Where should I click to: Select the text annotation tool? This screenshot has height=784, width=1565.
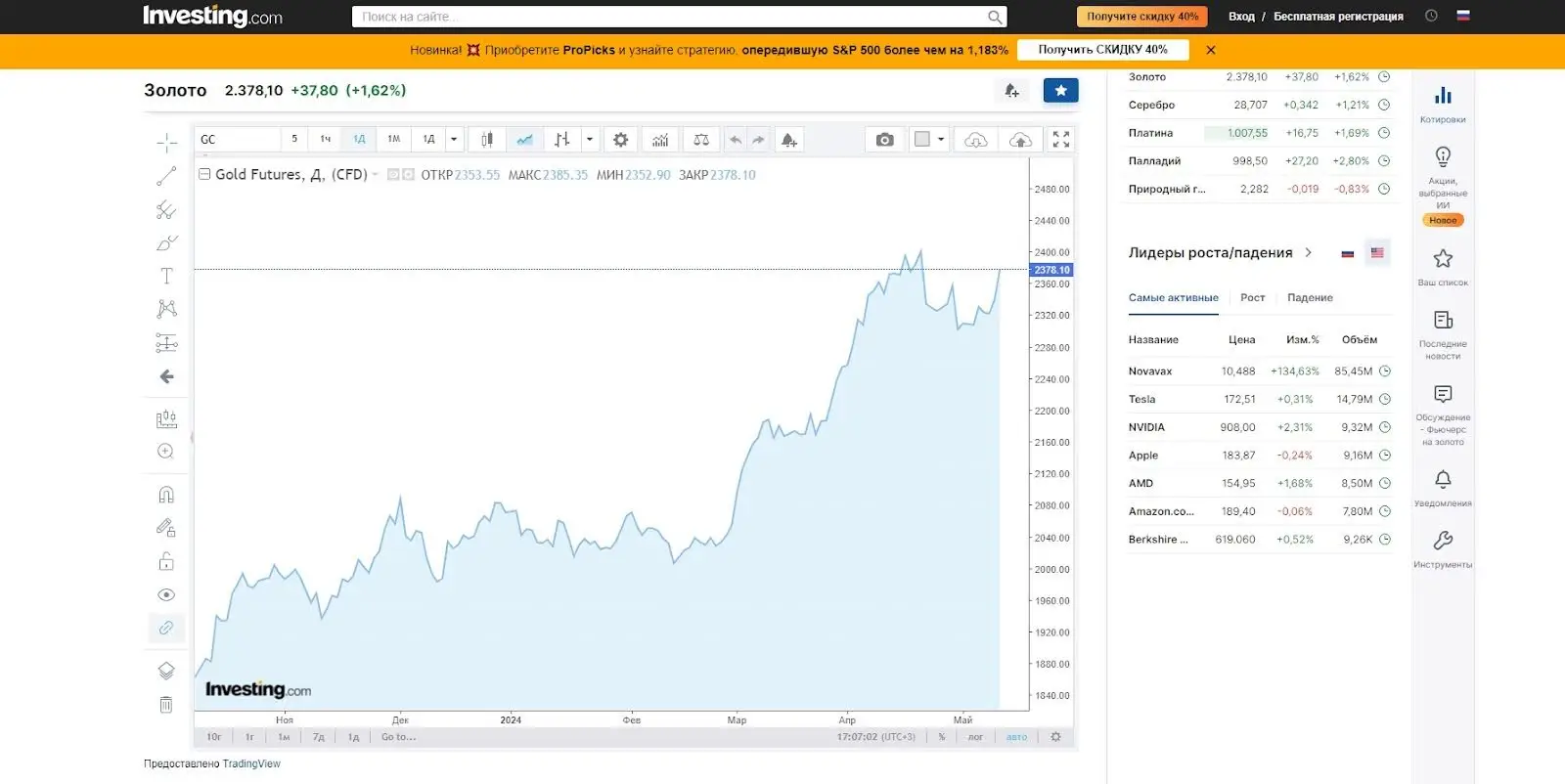point(166,276)
